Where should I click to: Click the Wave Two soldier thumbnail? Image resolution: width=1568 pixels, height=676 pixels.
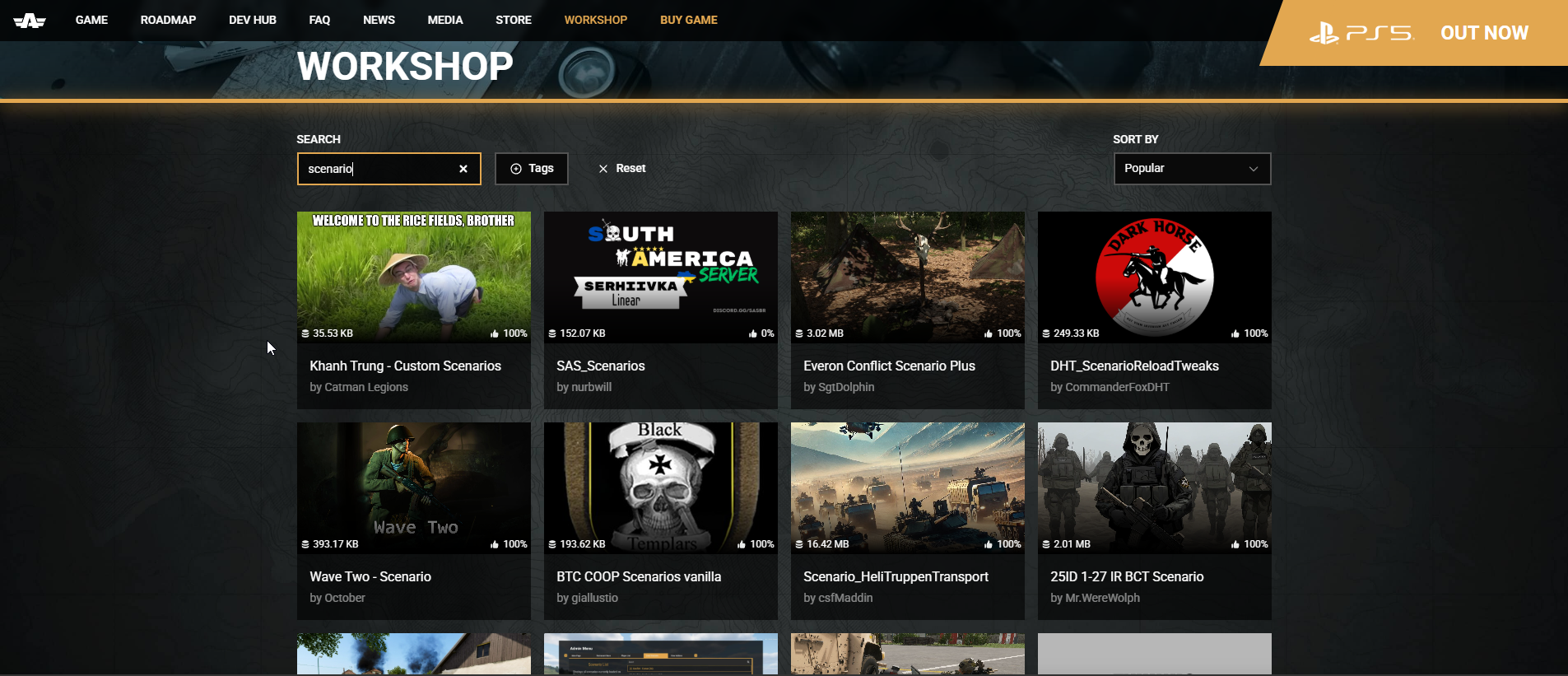pyautogui.click(x=414, y=488)
